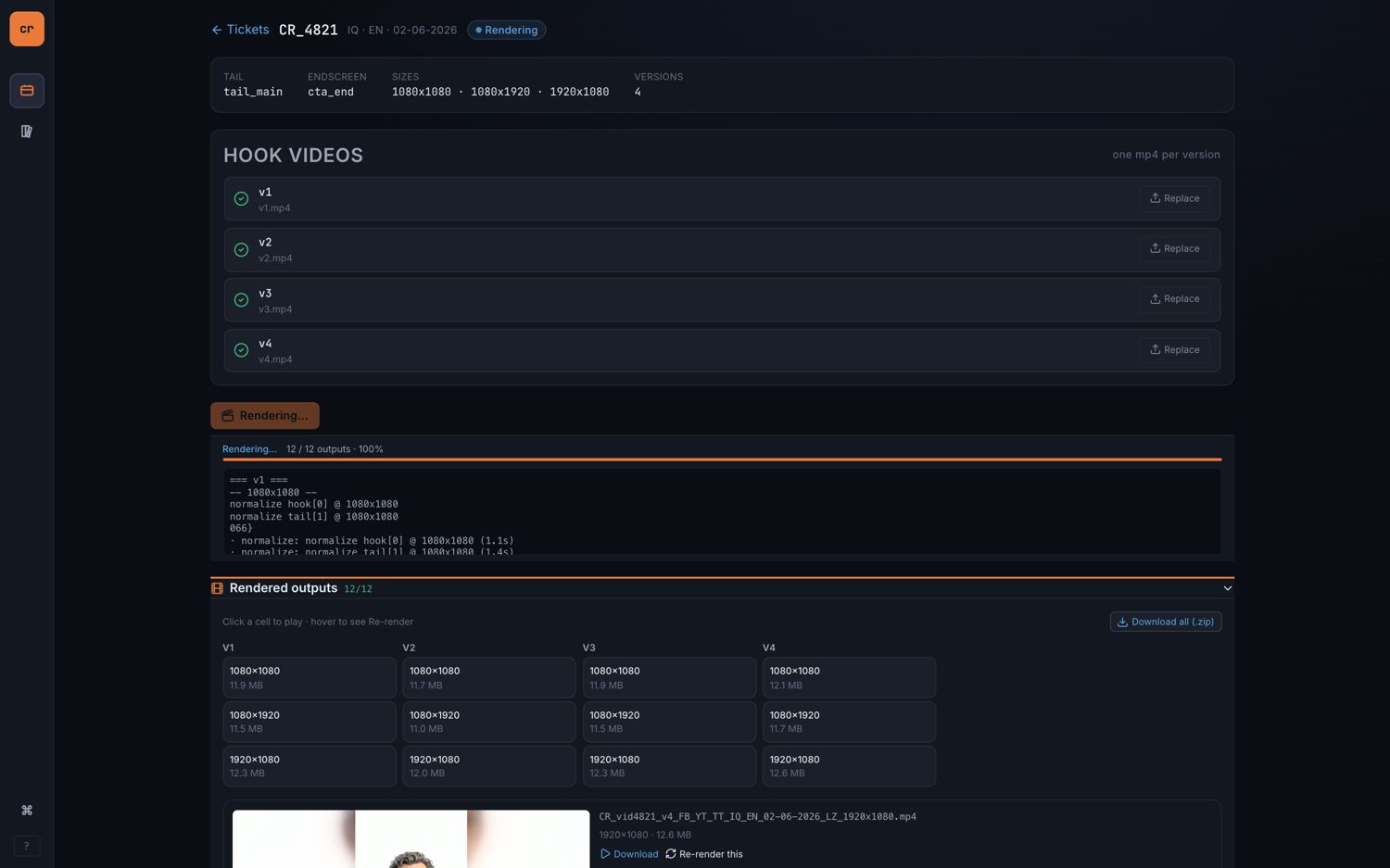
Task: Click the 12 / 12 outputs progress text
Action: [x=335, y=449]
